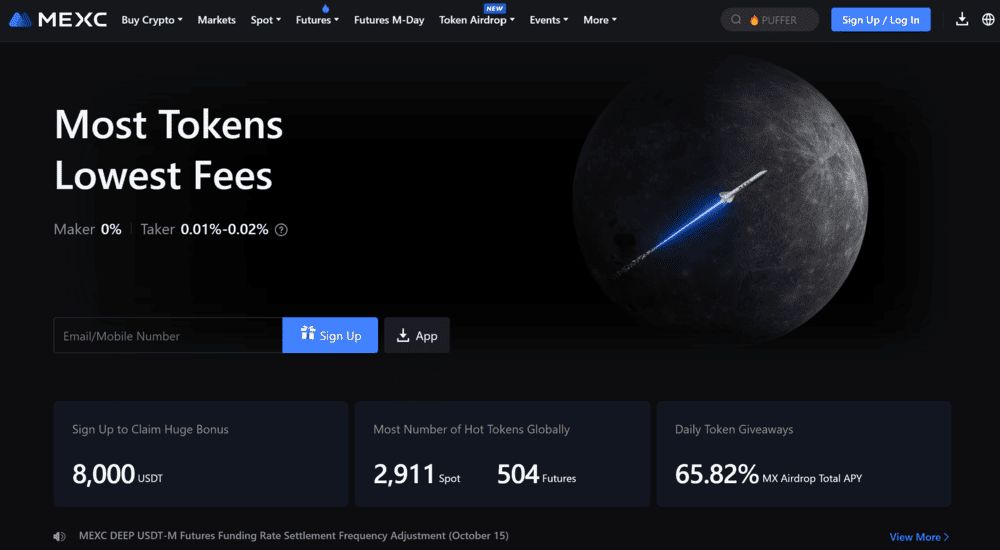
Task: Focus the PUFFER search box
Action: tap(770, 20)
